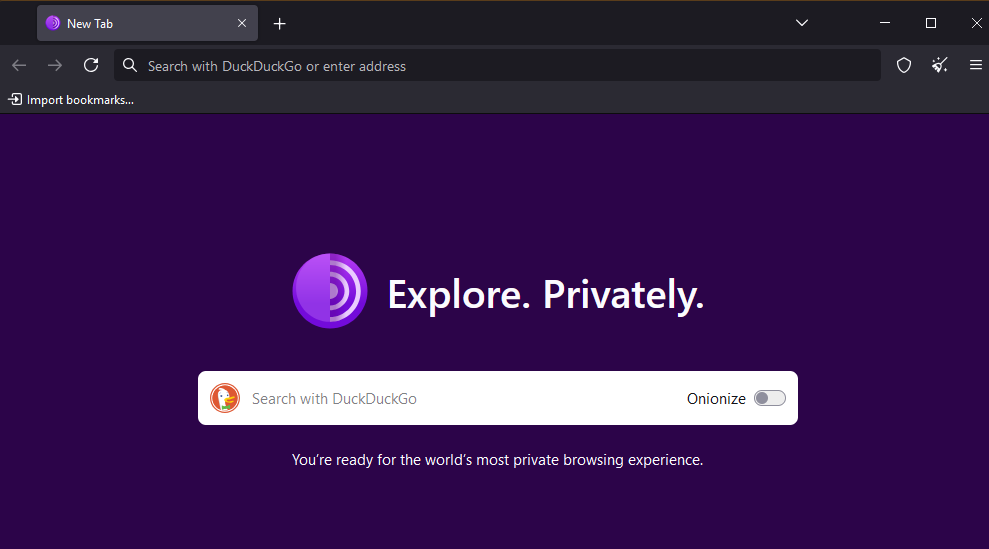Maximize the browser window

click(930, 23)
